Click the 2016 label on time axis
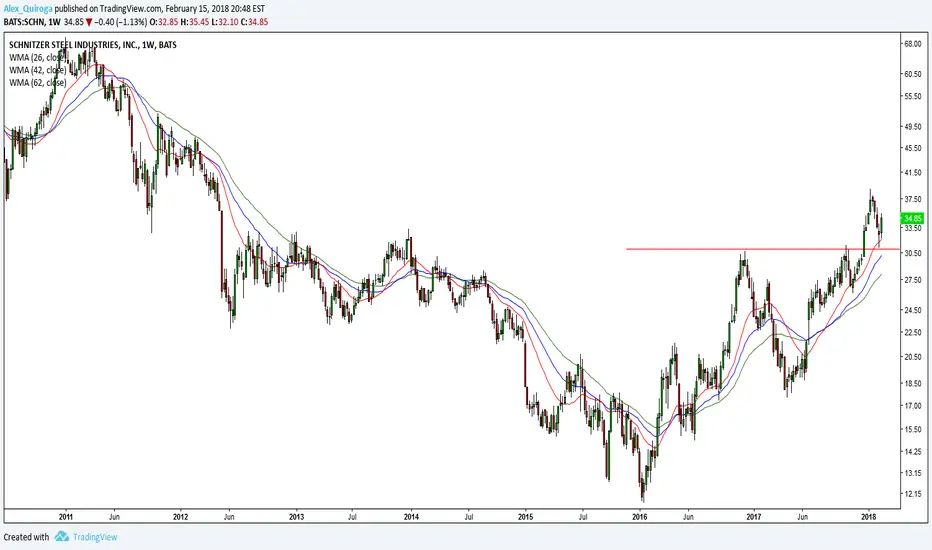This screenshot has height=550, width=932. 640,517
